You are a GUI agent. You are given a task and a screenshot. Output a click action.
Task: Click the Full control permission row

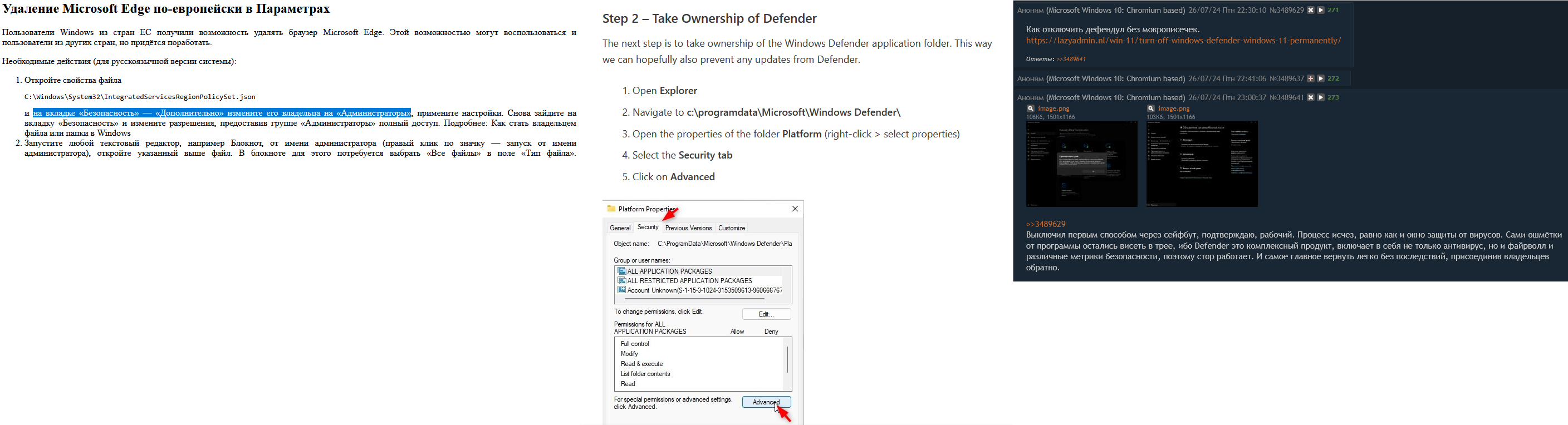click(x=698, y=344)
